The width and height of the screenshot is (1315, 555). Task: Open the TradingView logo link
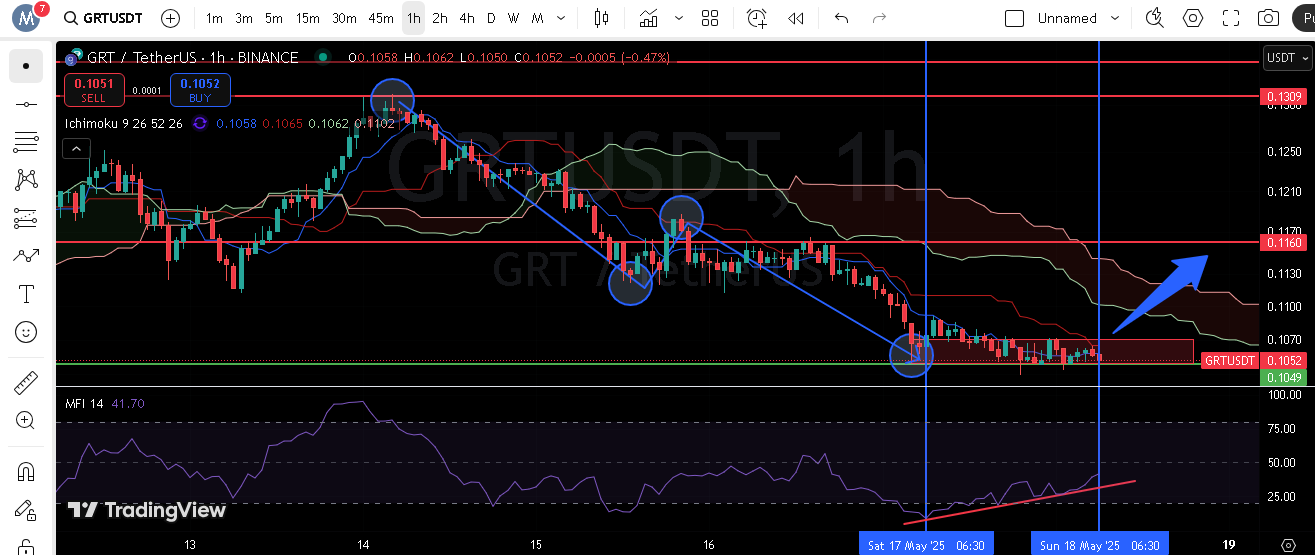click(x=146, y=510)
